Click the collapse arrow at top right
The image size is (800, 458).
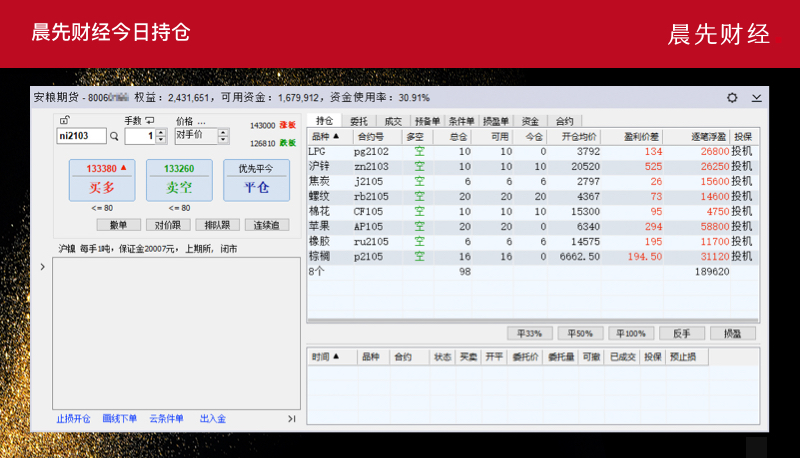point(756,98)
